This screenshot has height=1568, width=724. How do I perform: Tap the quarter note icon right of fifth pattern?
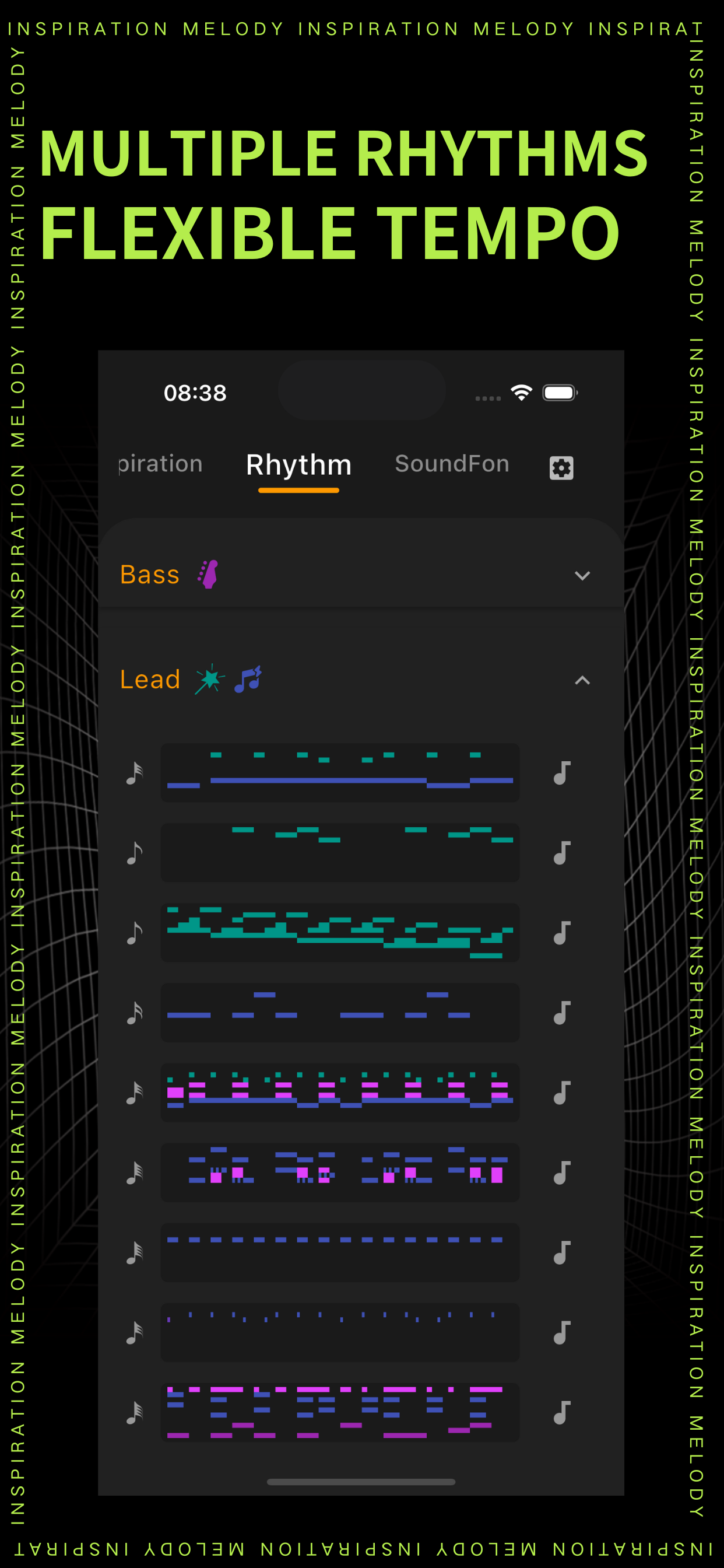[561, 1093]
